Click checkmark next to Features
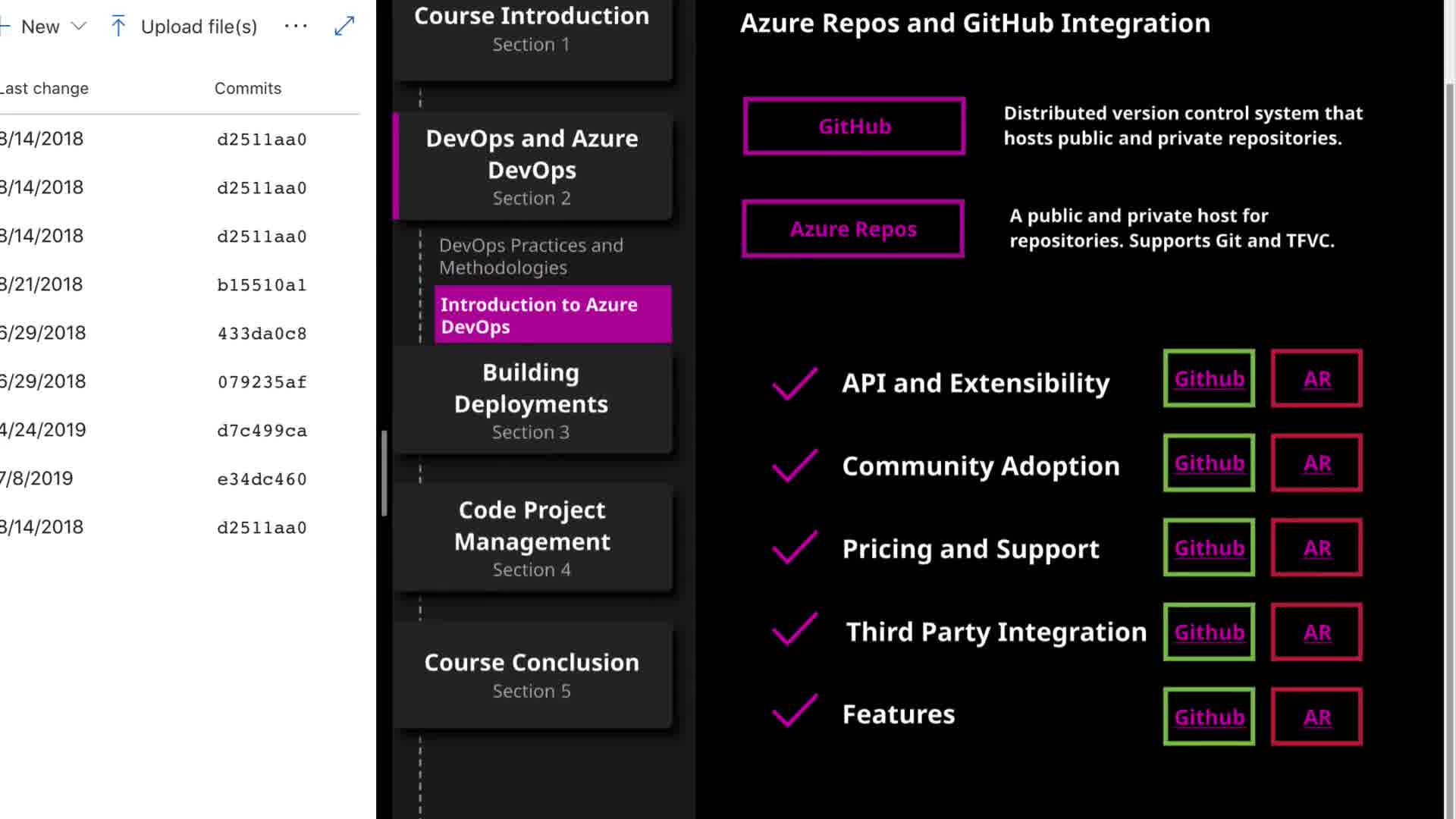Screen dimensions: 1456x819 tap(794, 711)
